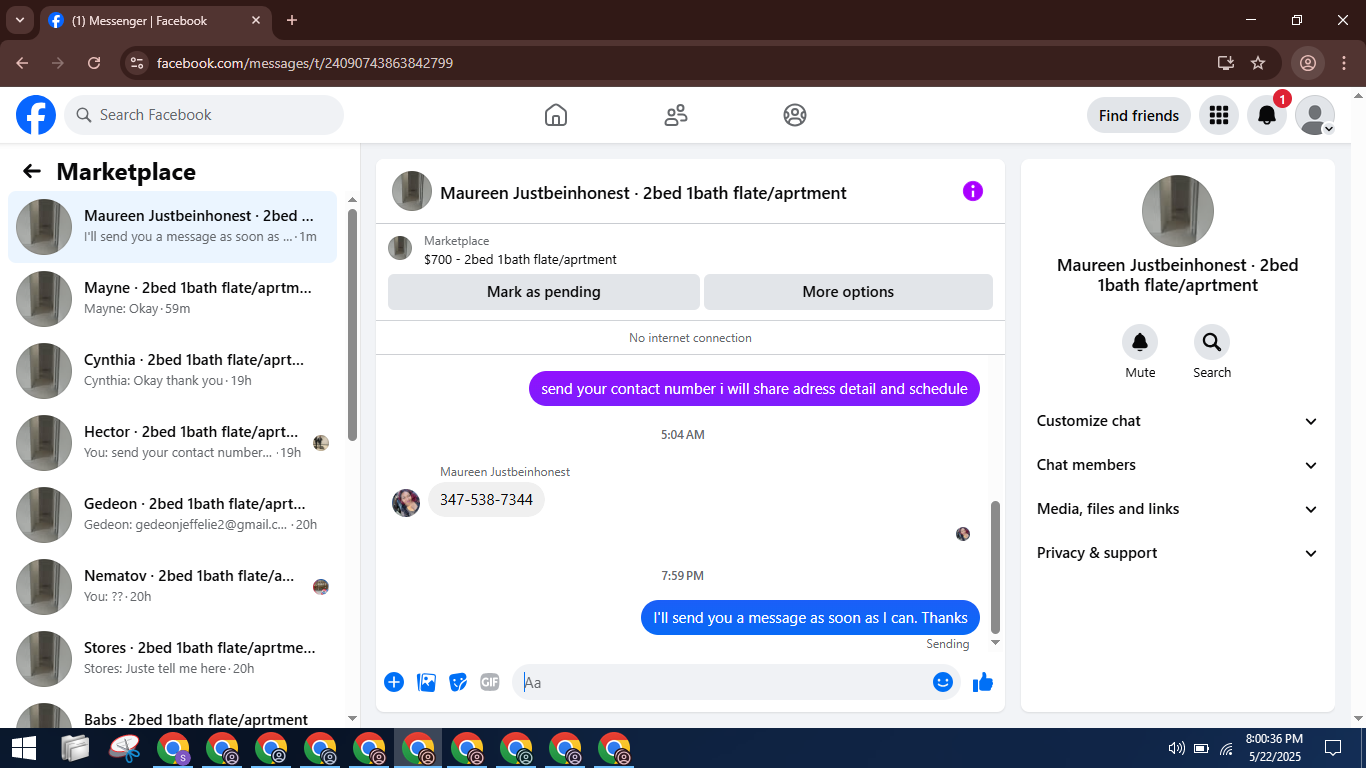This screenshot has width=1366, height=768.
Task: Click the install app icon in address bar
Action: pos(1226,63)
